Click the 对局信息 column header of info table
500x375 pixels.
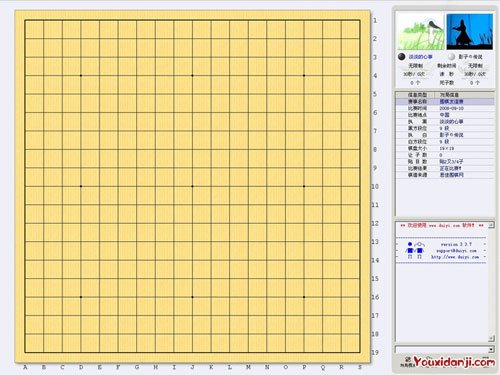(x=464, y=95)
